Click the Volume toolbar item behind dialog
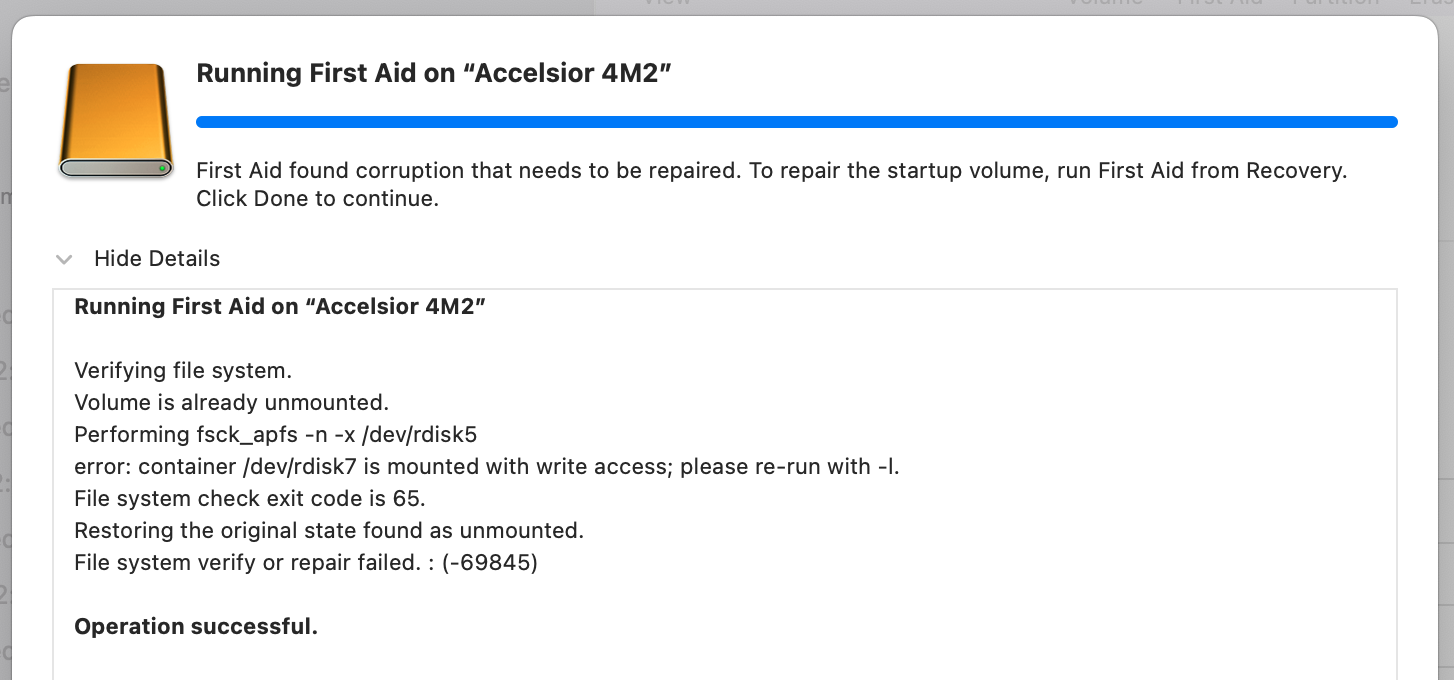Viewport: 1454px width, 680px height. (x=1105, y=3)
